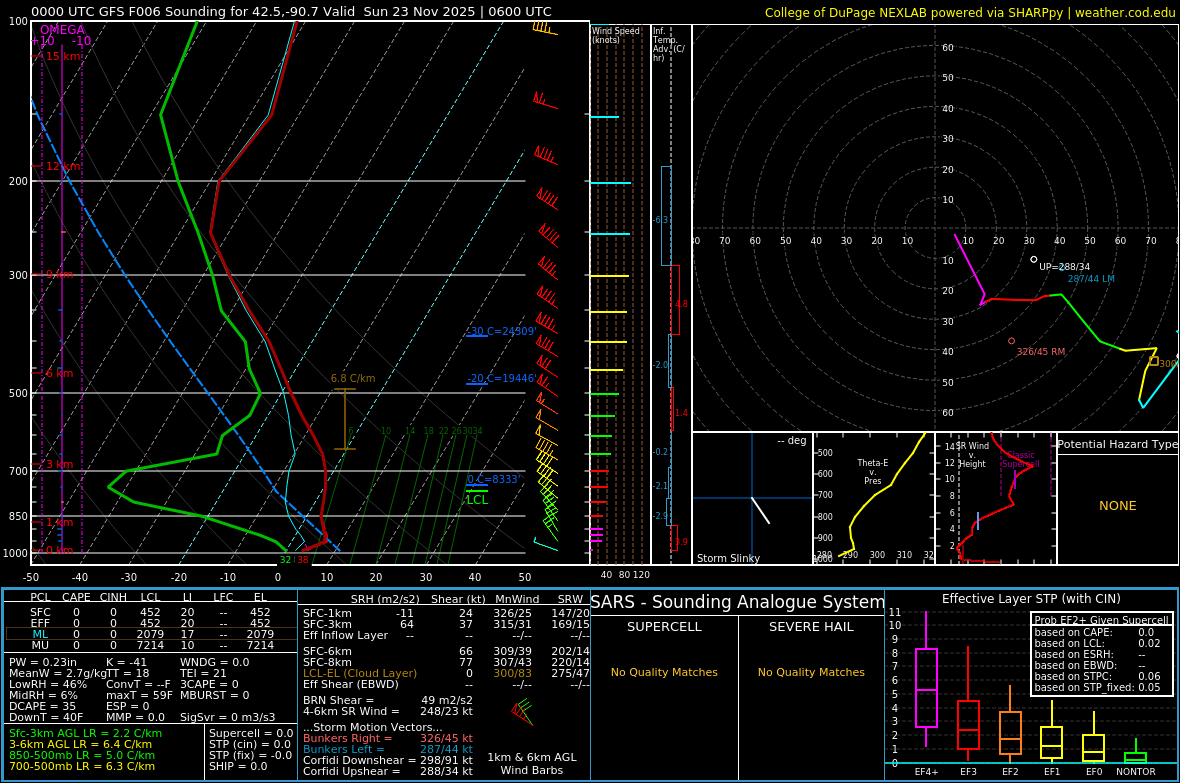Select the highlighted ML parcel row
The width and height of the screenshot is (1180, 783).
coord(151,634)
